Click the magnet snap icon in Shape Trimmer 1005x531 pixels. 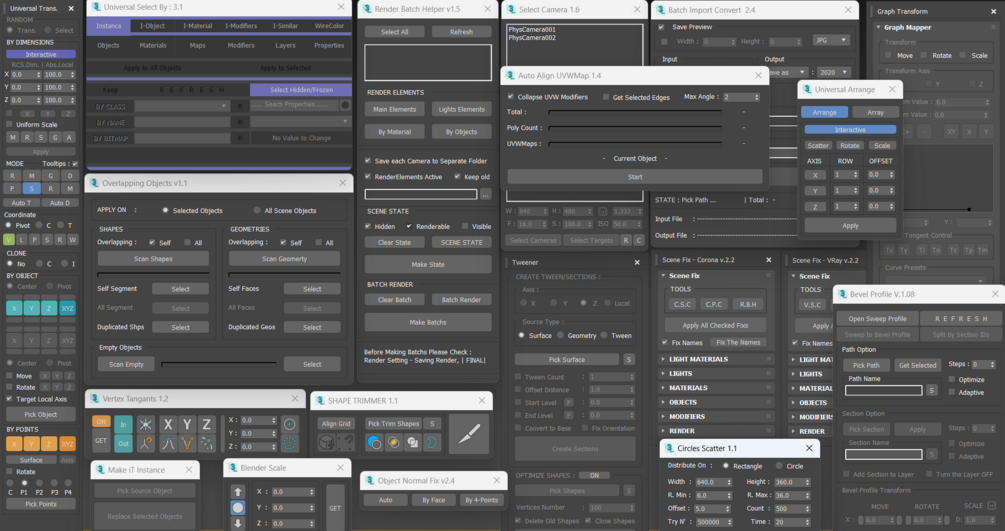(x=345, y=442)
